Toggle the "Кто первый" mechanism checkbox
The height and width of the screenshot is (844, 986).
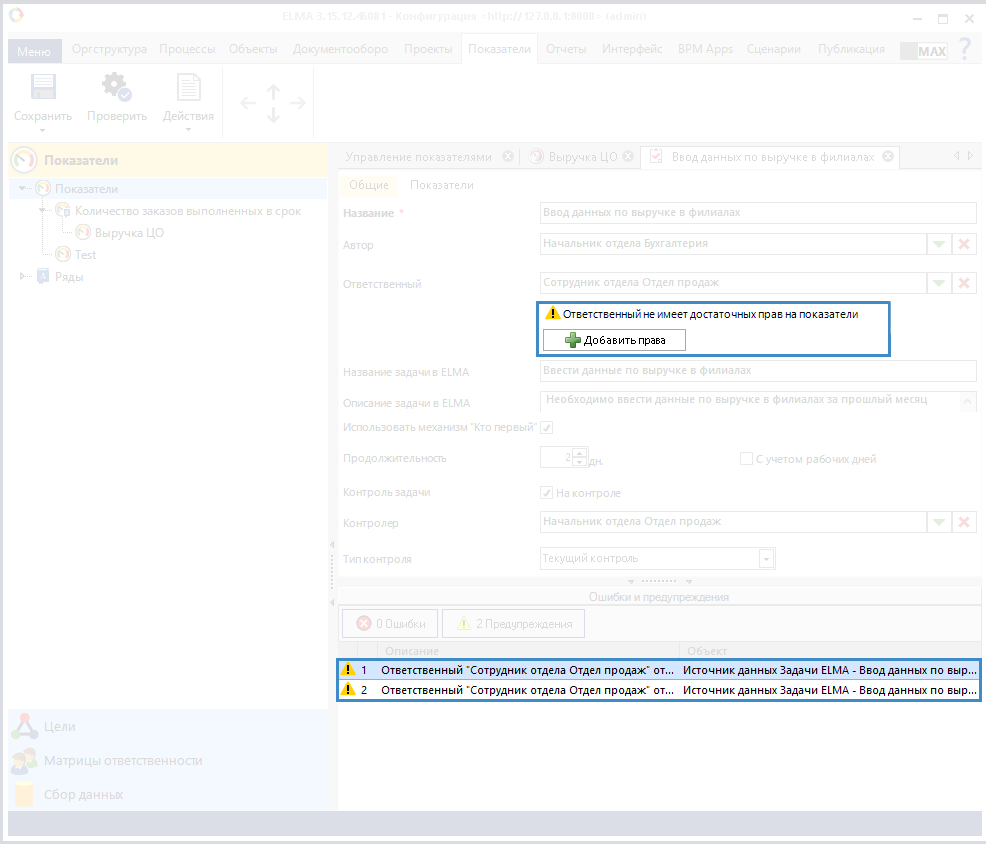click(x=547, y=428)
